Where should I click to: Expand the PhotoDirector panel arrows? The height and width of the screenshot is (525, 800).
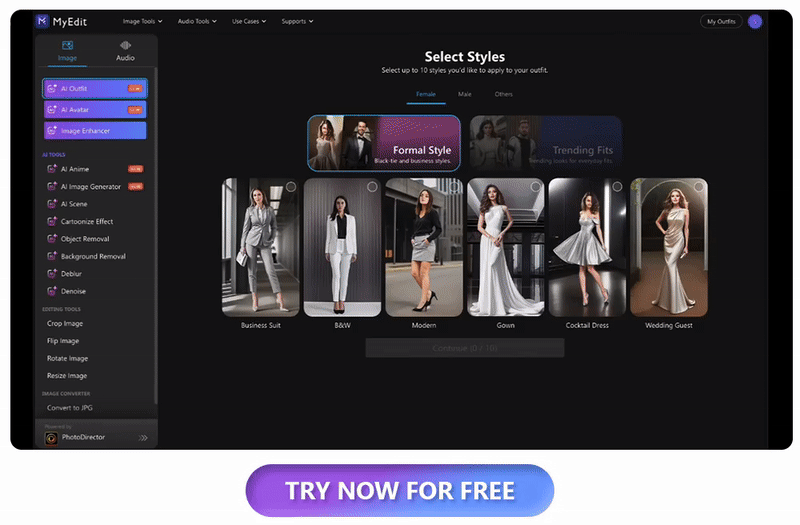click(x=143, y=438)
